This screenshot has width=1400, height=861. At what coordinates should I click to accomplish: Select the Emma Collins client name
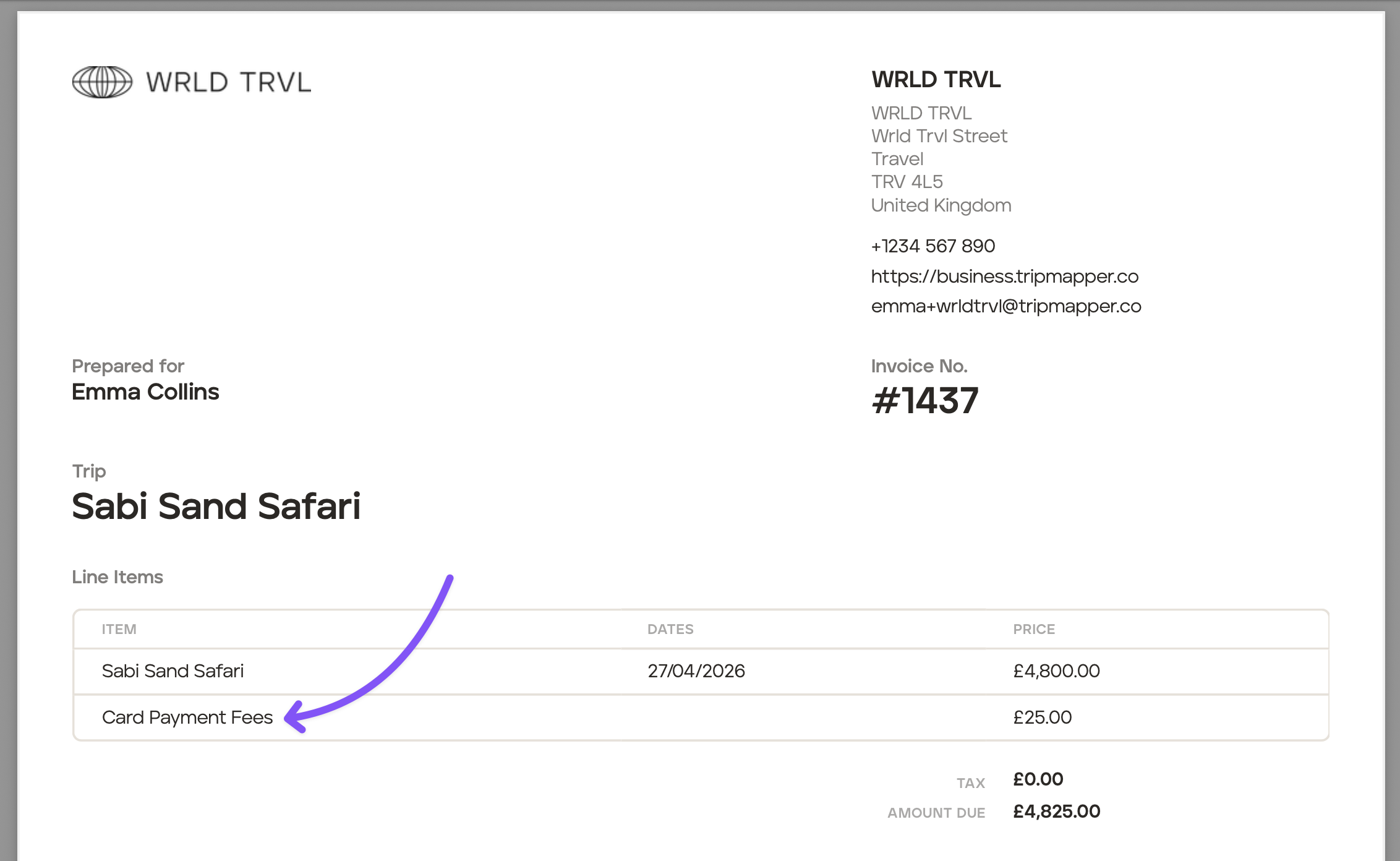[145, 392]
